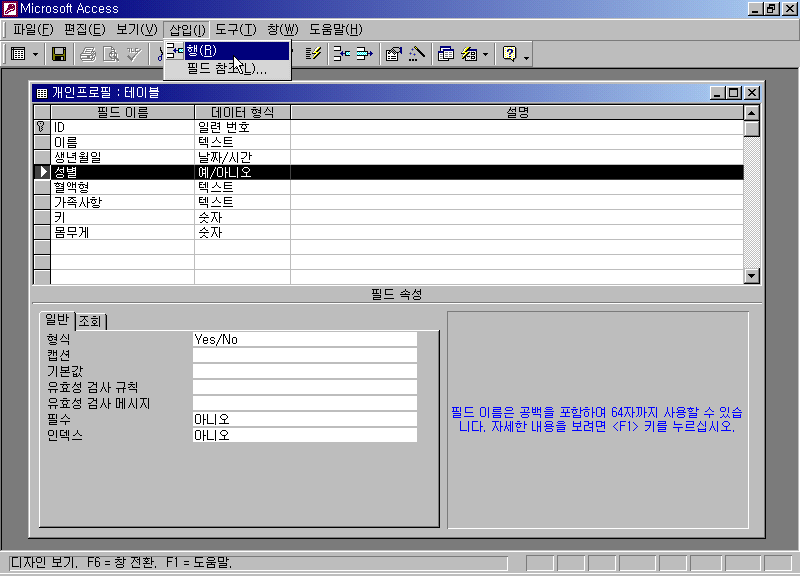Click the 유효성 검사 메시지 input field

point(305,403)
